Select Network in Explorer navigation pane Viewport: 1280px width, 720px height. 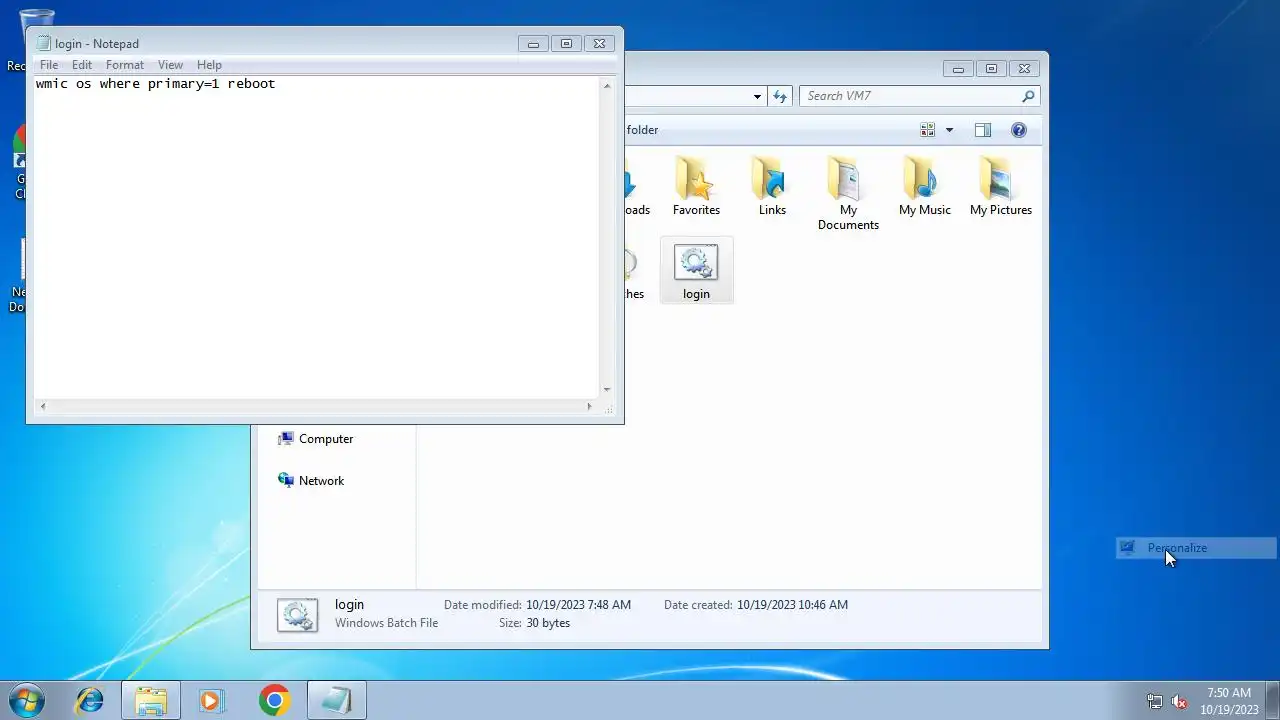click(311, 481)
